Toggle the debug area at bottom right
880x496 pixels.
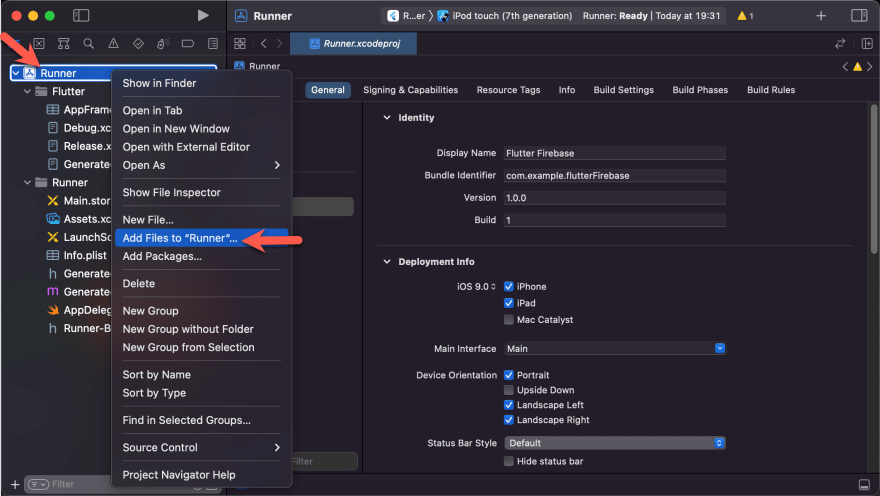click(864, 484)
